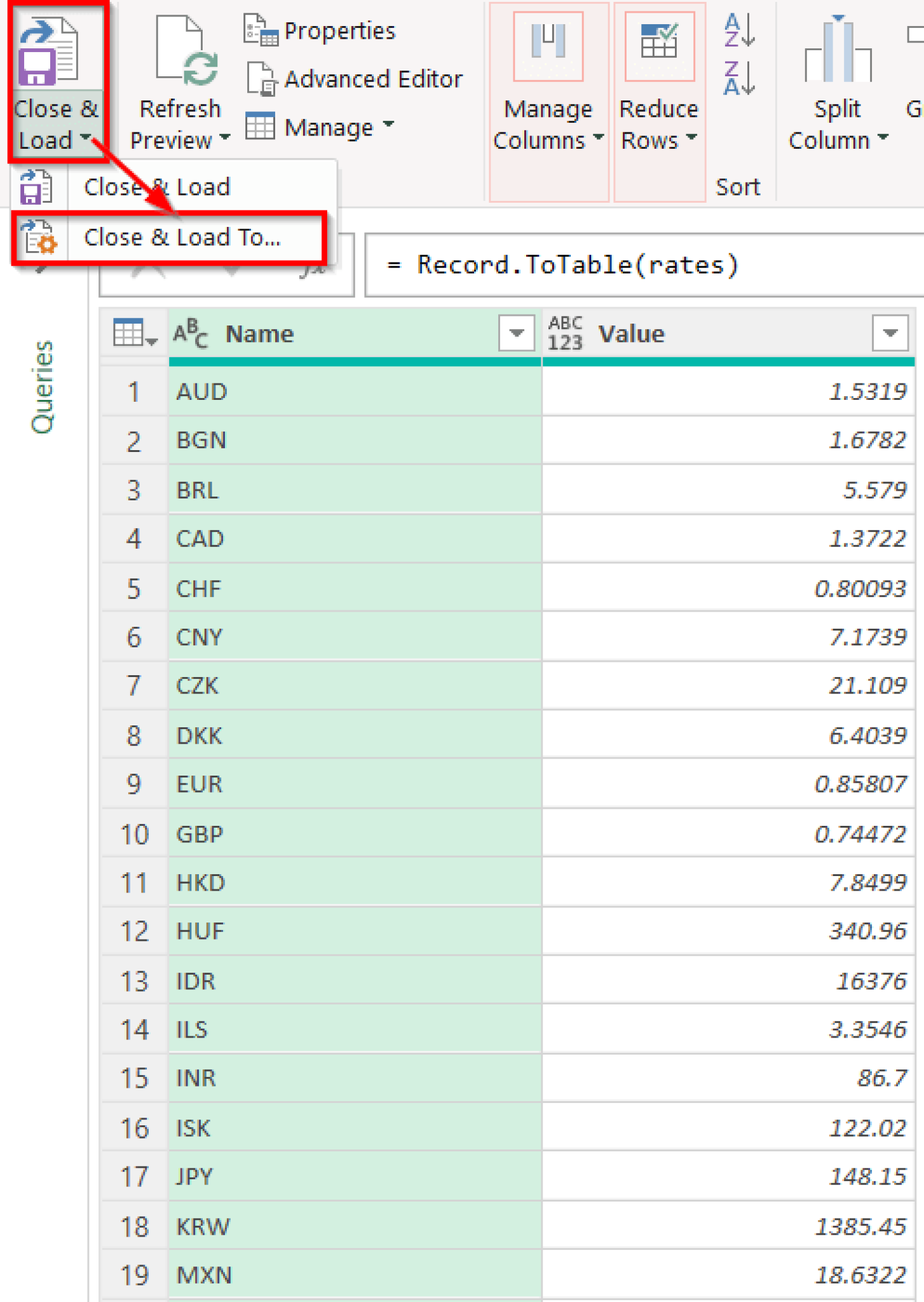This screenshot has width=924, height=1302.
Task: Click the Split Column icon
Action: [x=838, y=48]
